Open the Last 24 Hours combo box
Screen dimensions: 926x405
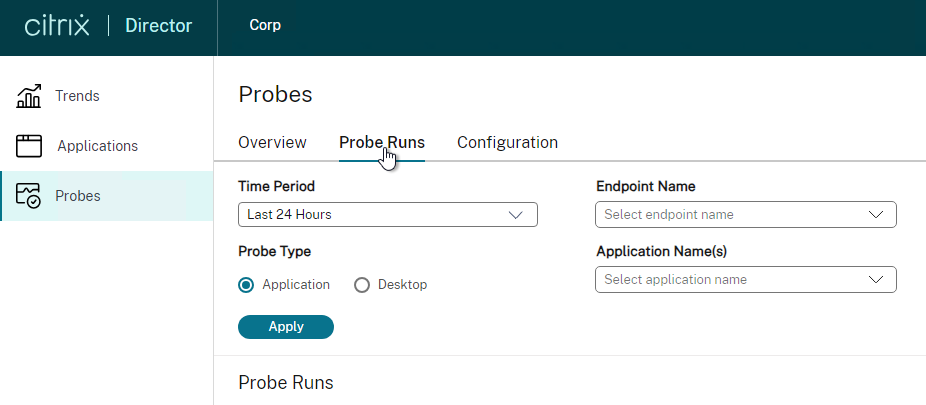coord(388,215)
